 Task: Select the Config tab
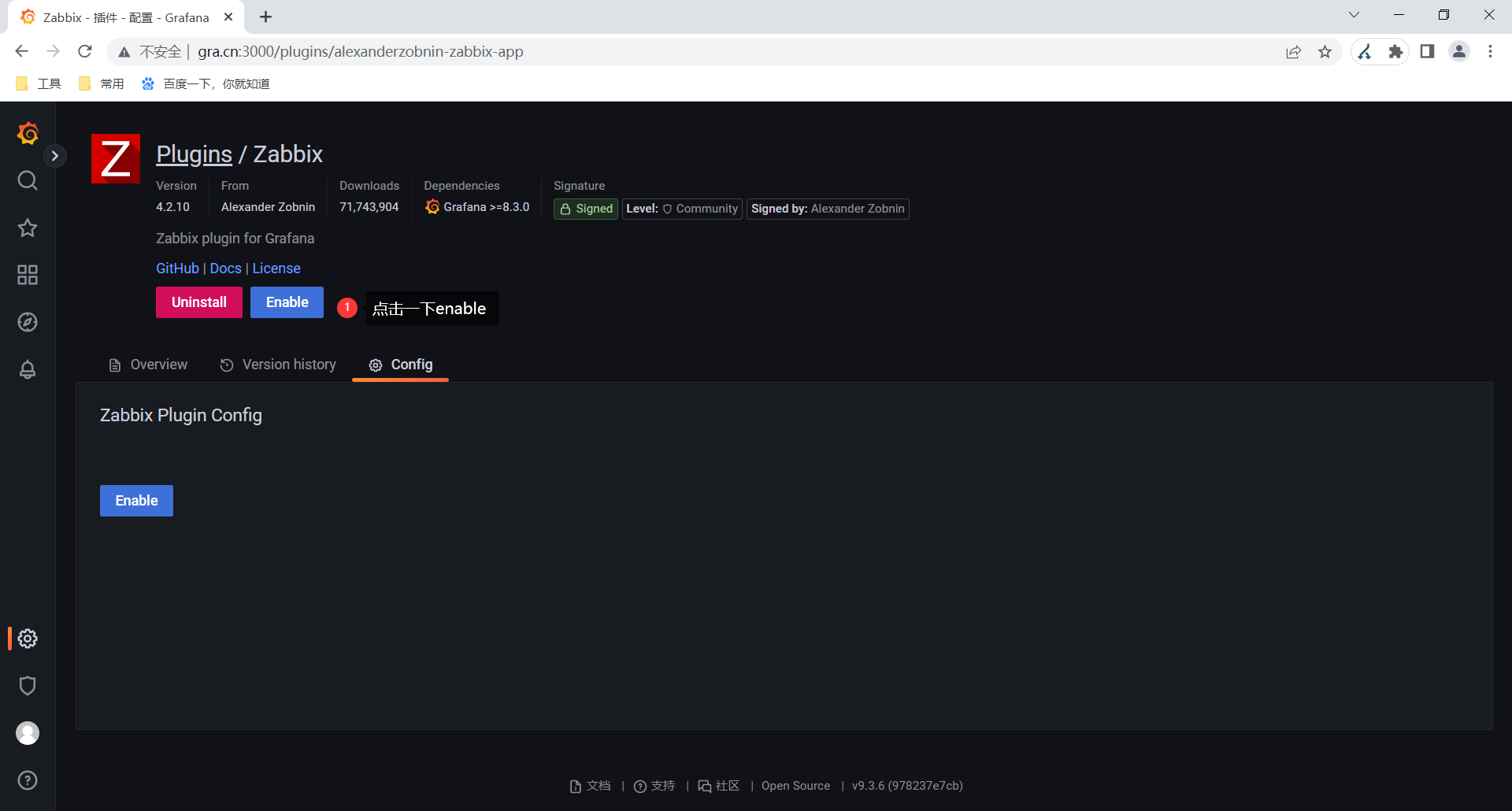(x=401, y=365)
